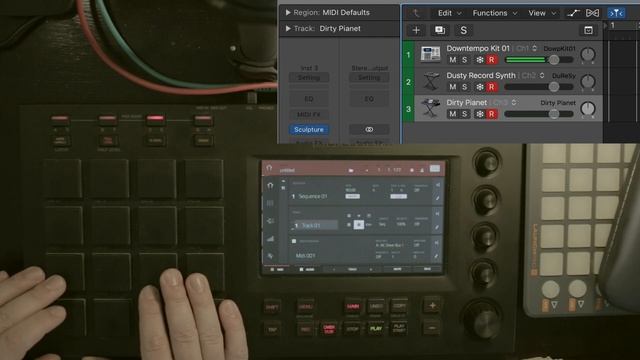
Task: Open the Inst 3 Setting button
Action: tap(309, 78)
